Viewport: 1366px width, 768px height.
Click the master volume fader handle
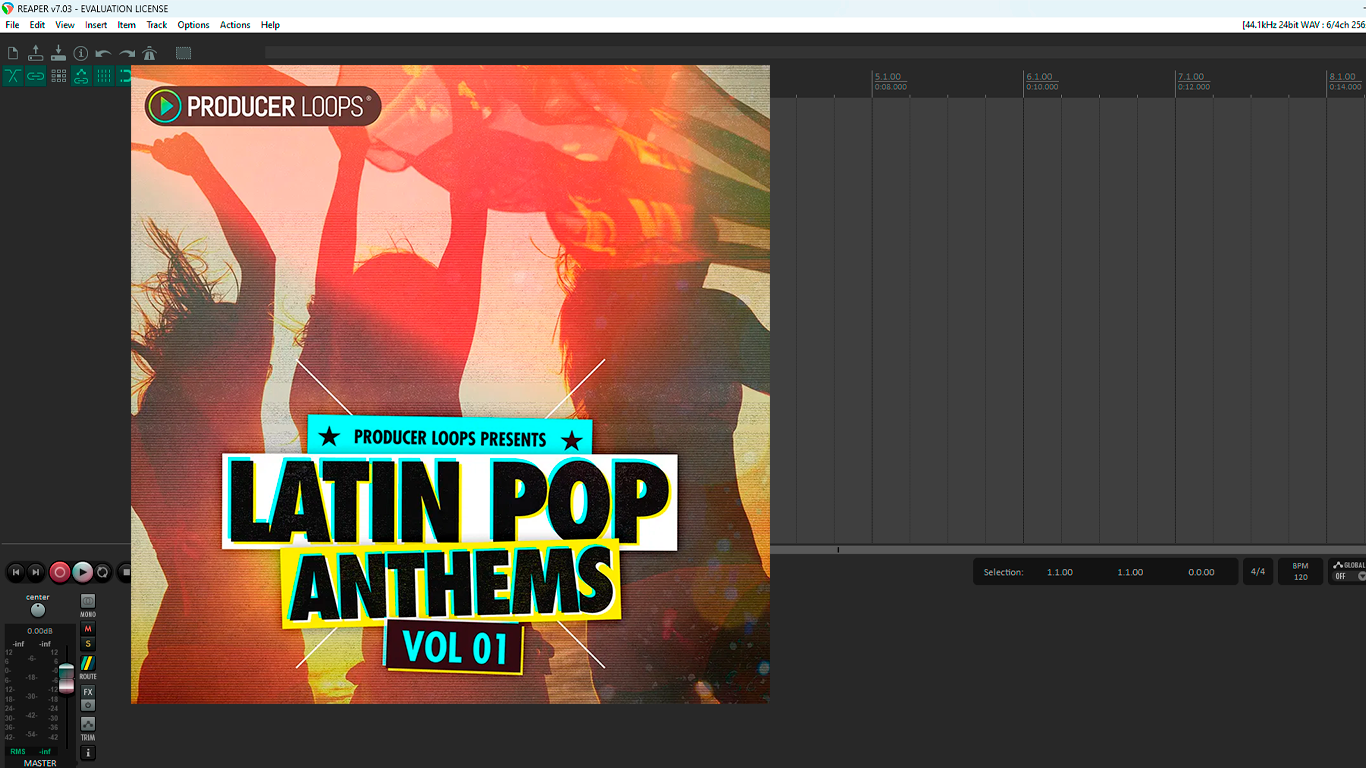tap(66, 677)
